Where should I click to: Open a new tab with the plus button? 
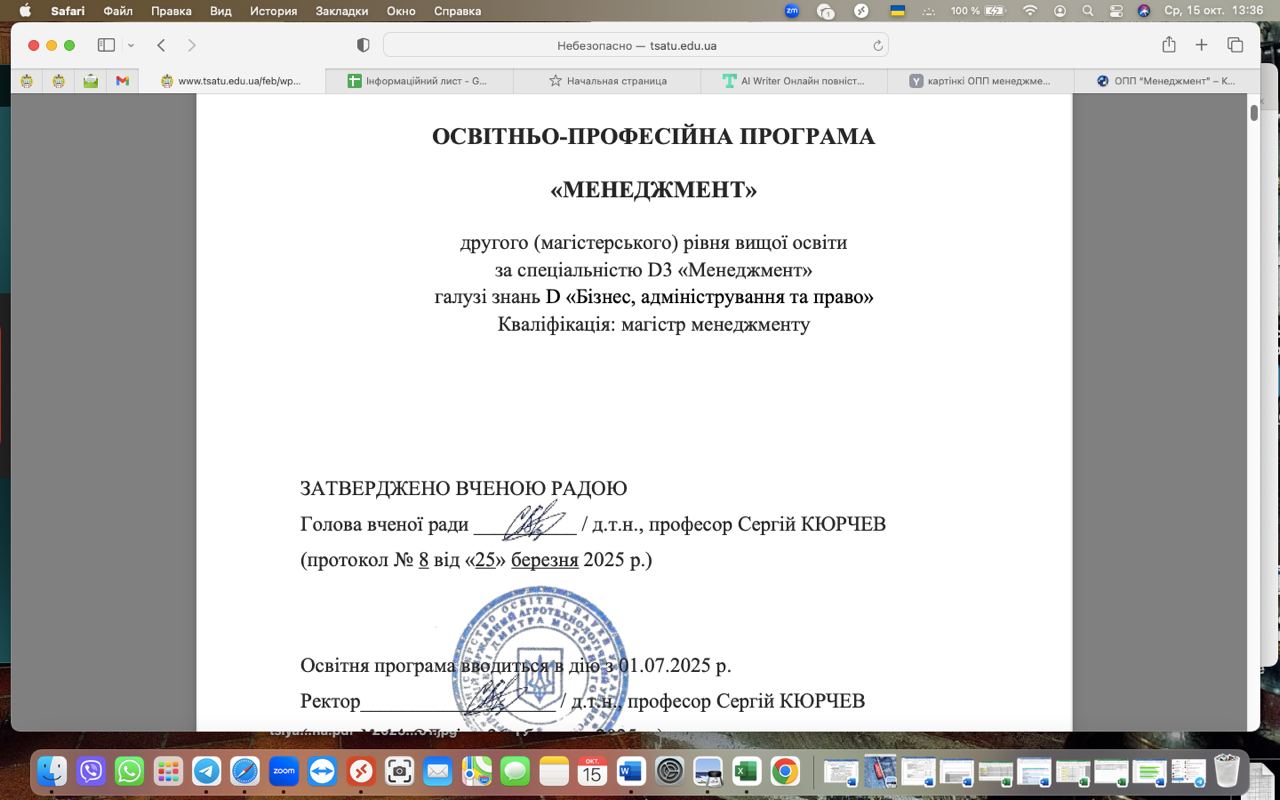[1200, 44]
